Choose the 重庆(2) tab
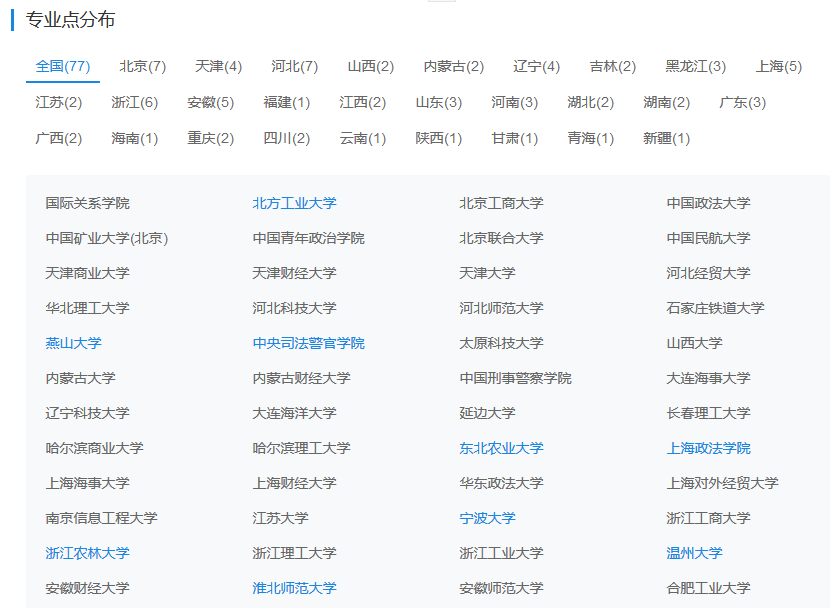 click(210, 139)
